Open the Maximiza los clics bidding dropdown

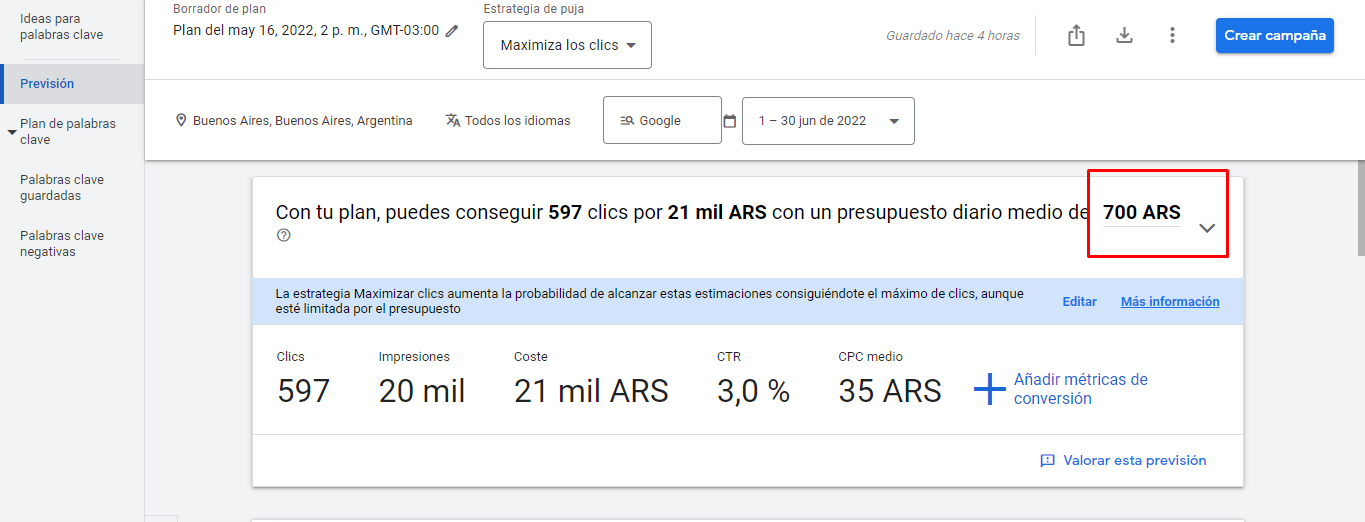[567, 46]
